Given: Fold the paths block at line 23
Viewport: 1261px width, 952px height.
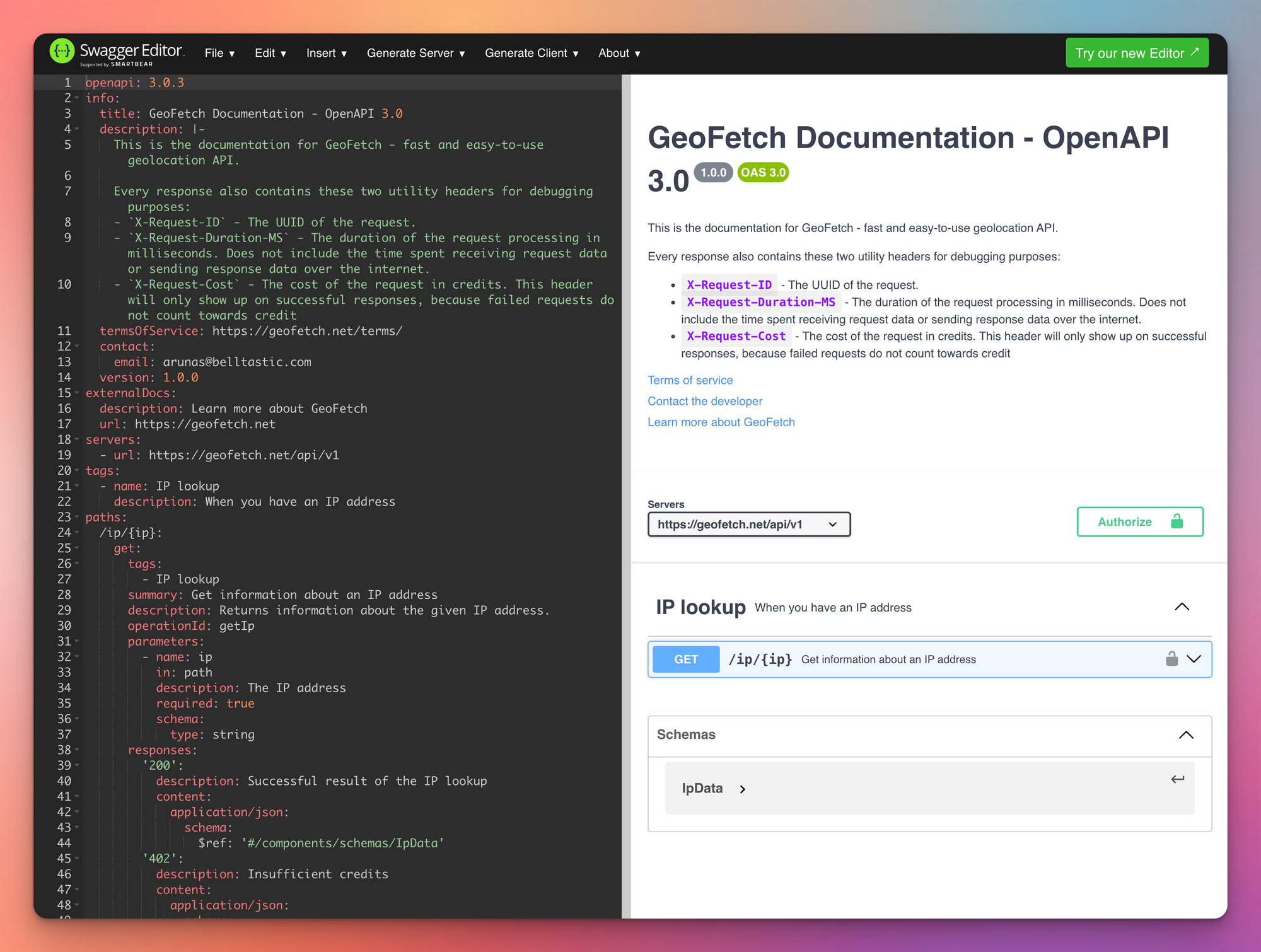Looking at the screenshot, I should 77,518.
